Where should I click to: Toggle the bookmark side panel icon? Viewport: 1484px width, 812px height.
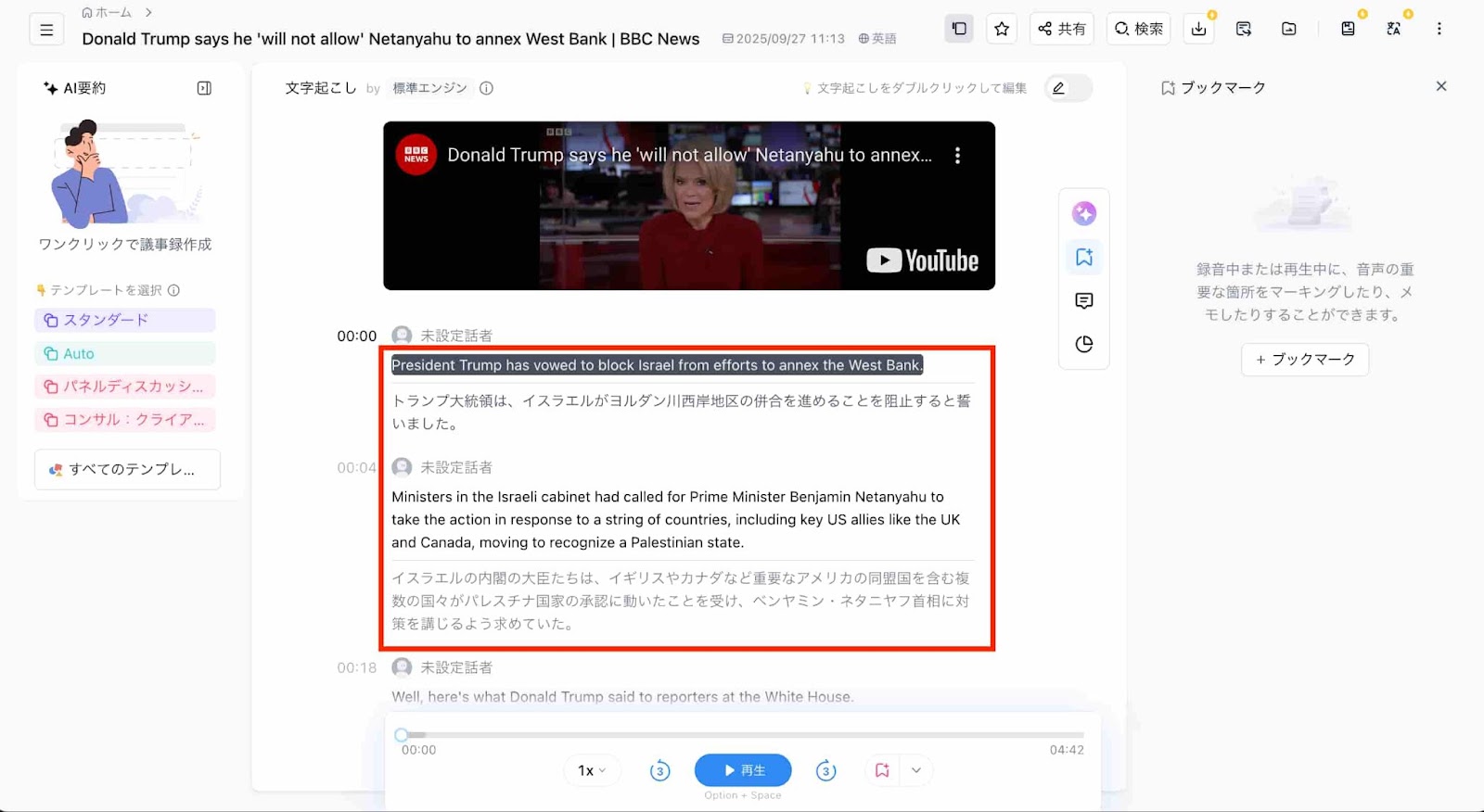[x=1084, y=257]
